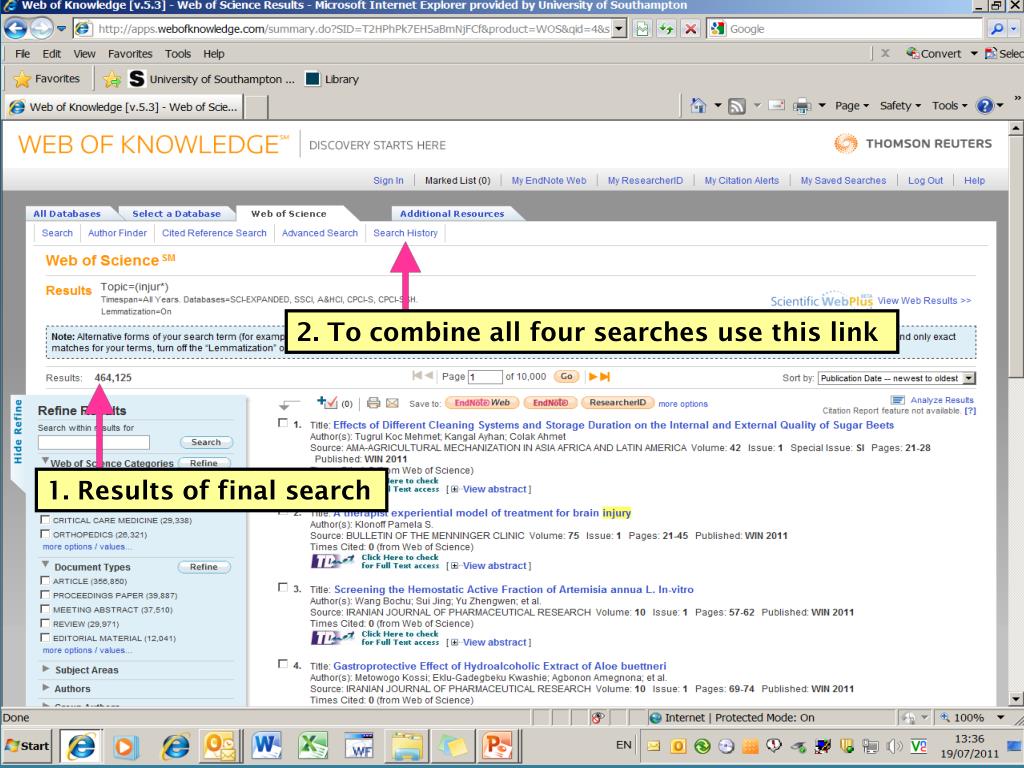
Task: Click the print results printer icon
Action: click(374, 403)
